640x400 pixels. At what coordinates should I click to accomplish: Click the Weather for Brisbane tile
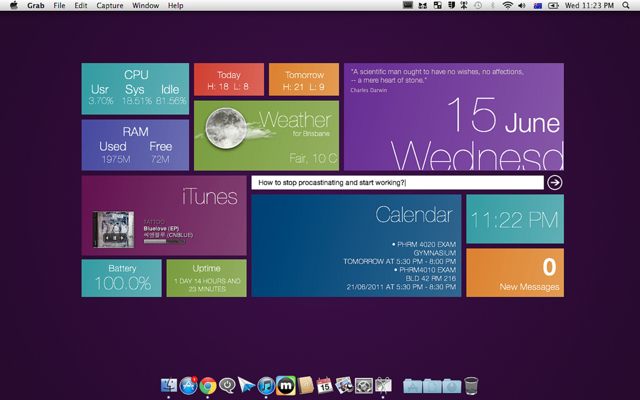click(x=267, y=134)
